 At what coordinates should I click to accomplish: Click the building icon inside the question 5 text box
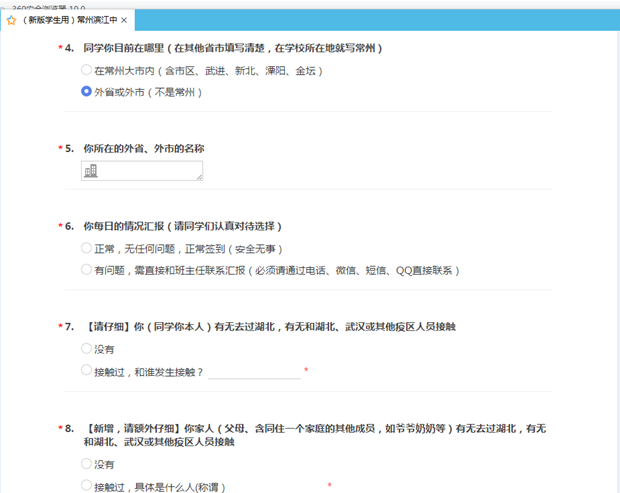point(92,171)
